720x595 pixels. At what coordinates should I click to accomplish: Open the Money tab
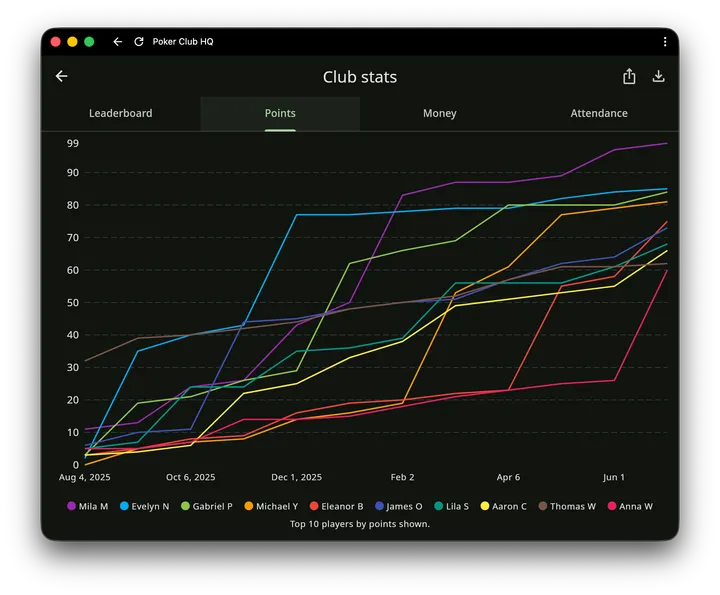(440, 113)
